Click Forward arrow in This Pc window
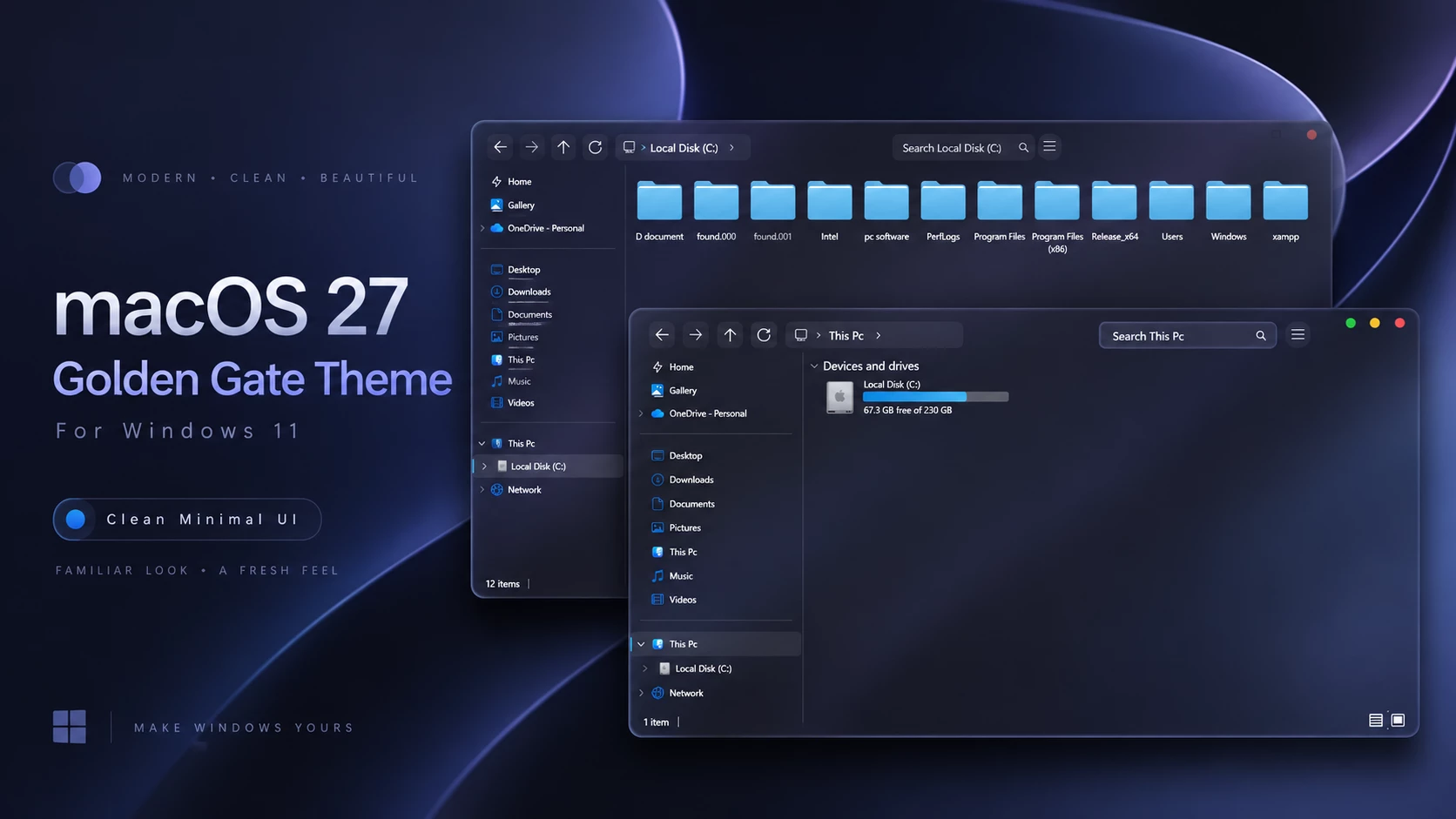This screenshot has width=1456, height=819. point(696,335)
